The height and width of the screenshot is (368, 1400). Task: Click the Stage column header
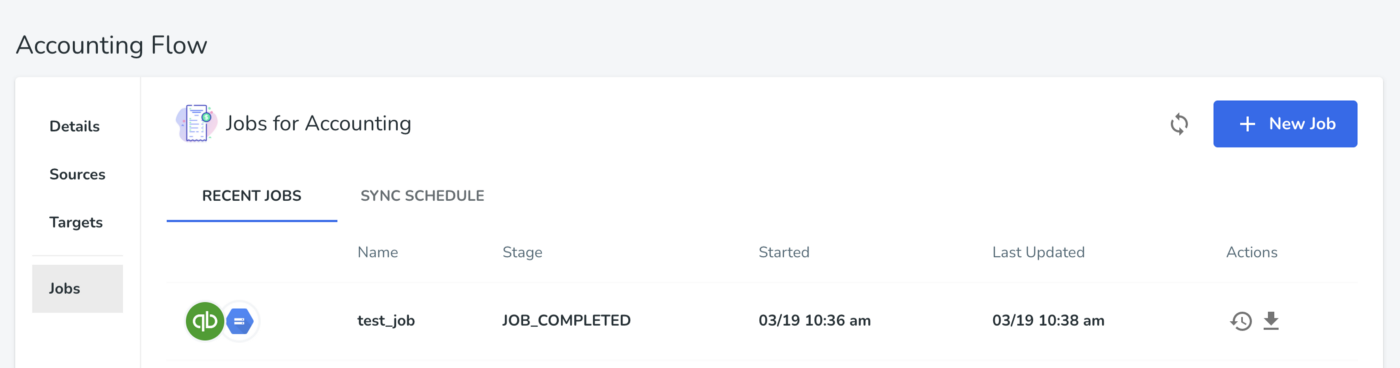pos(522,252)
